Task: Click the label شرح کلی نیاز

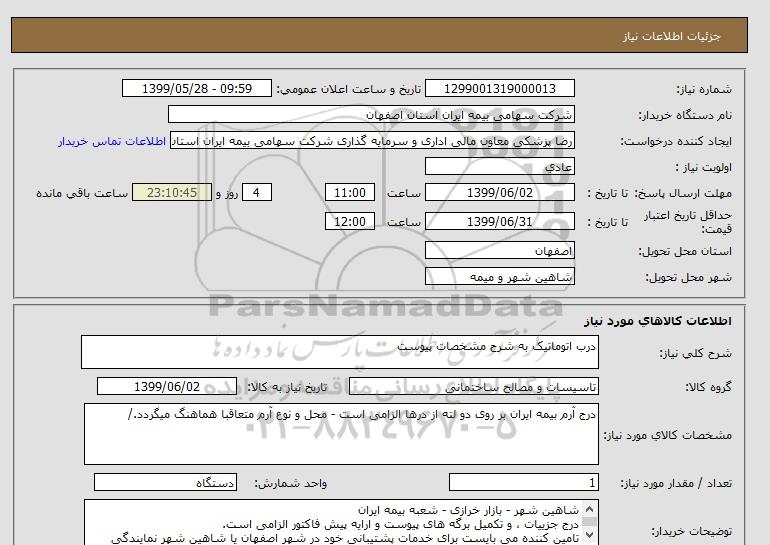Action: tap(695, 353)
